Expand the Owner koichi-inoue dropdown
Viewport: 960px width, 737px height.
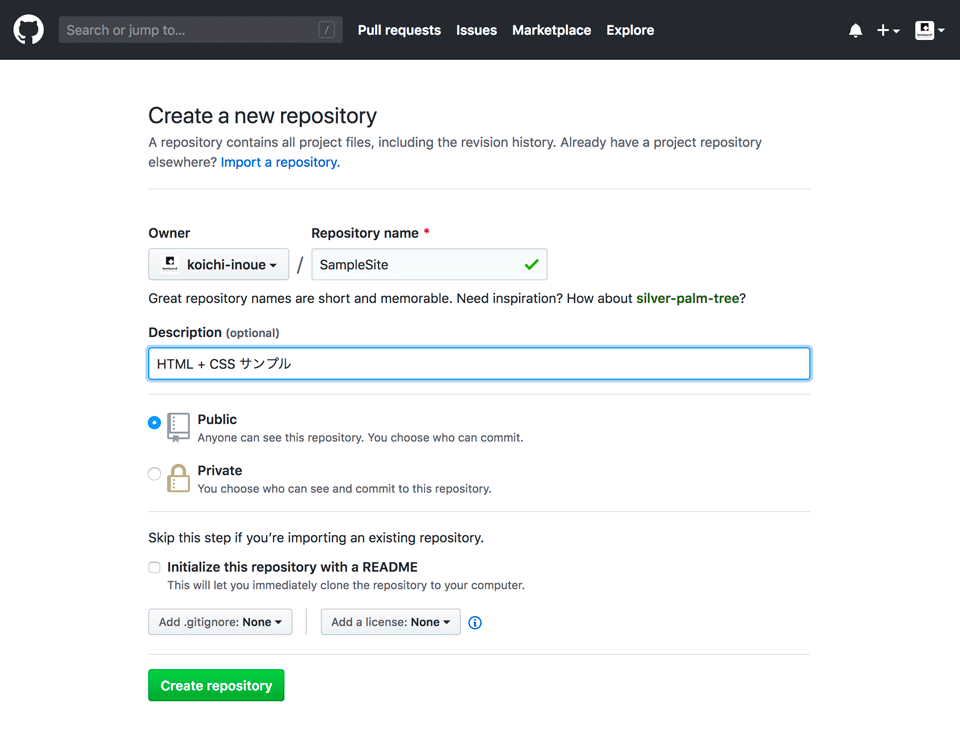click(218, 265)
